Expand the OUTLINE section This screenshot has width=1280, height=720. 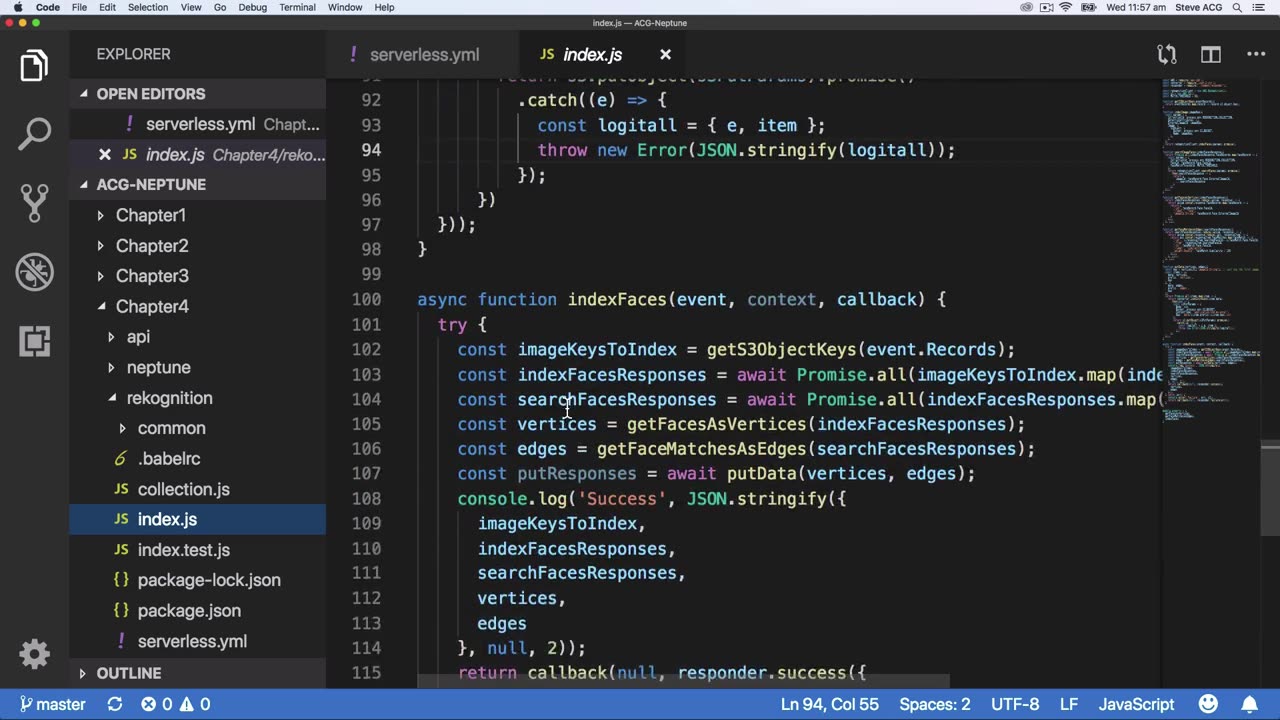click(x=128, y=673)
